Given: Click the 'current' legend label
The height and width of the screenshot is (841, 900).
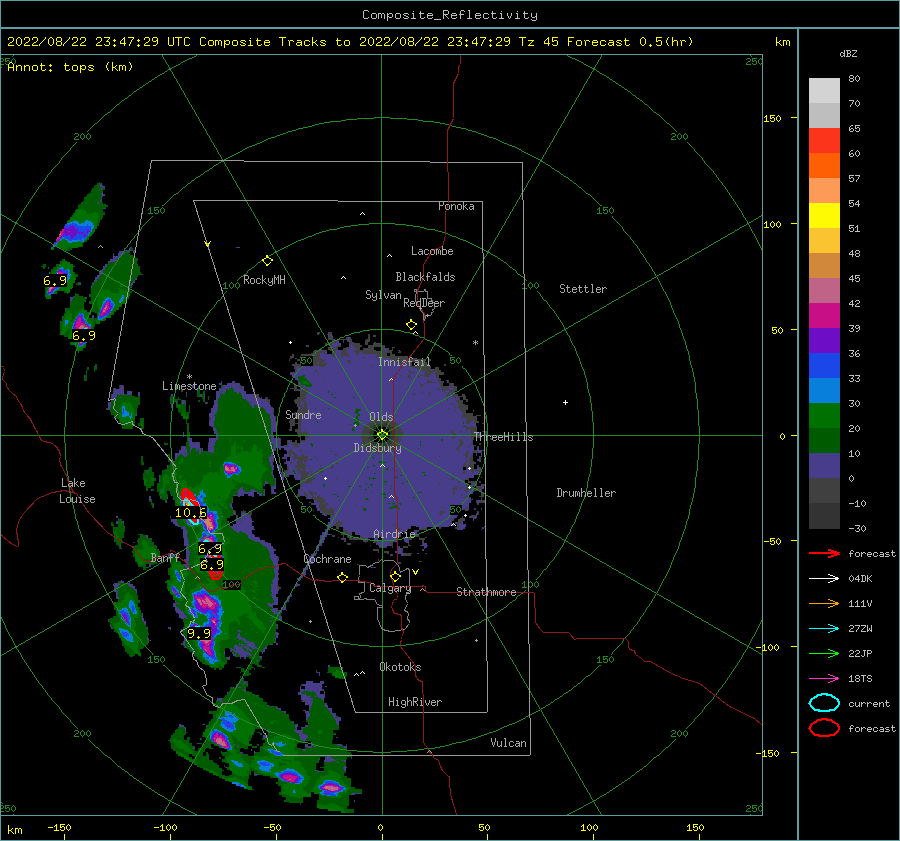Looking at the screenshot, I should pos(869,703).
